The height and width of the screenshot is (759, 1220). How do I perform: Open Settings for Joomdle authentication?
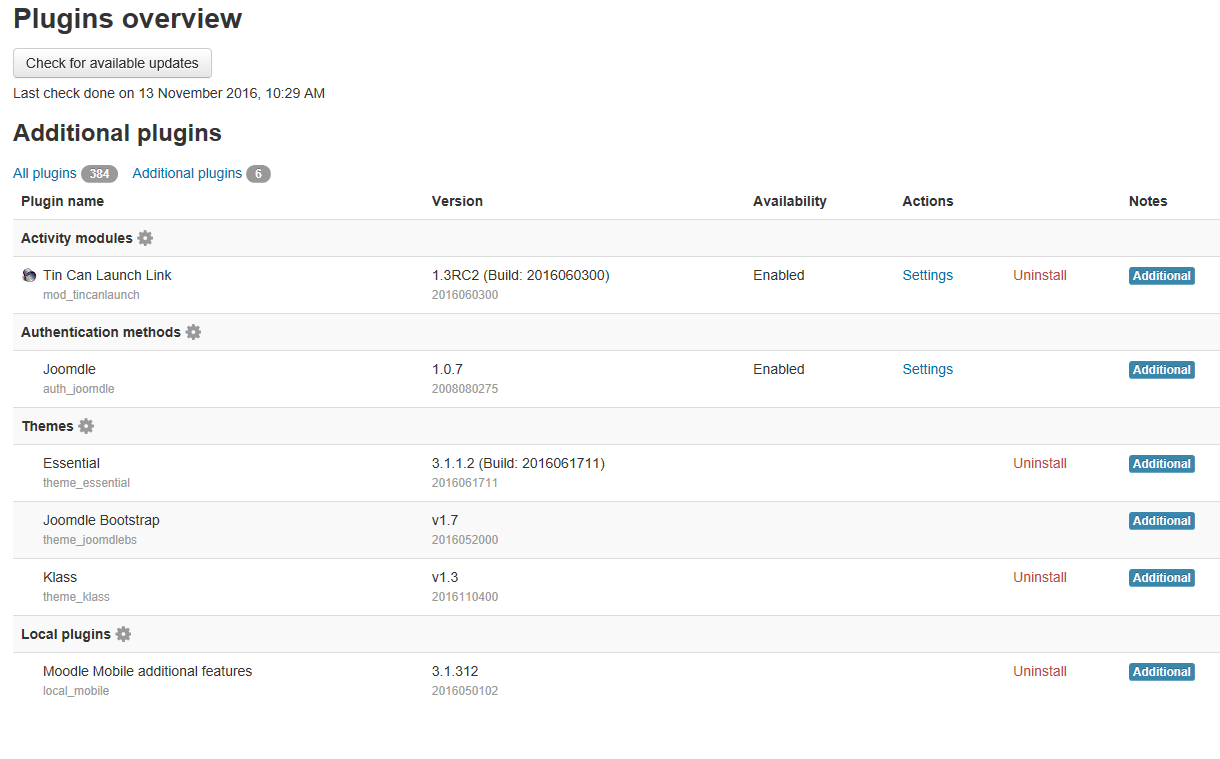tap(927, 370)
